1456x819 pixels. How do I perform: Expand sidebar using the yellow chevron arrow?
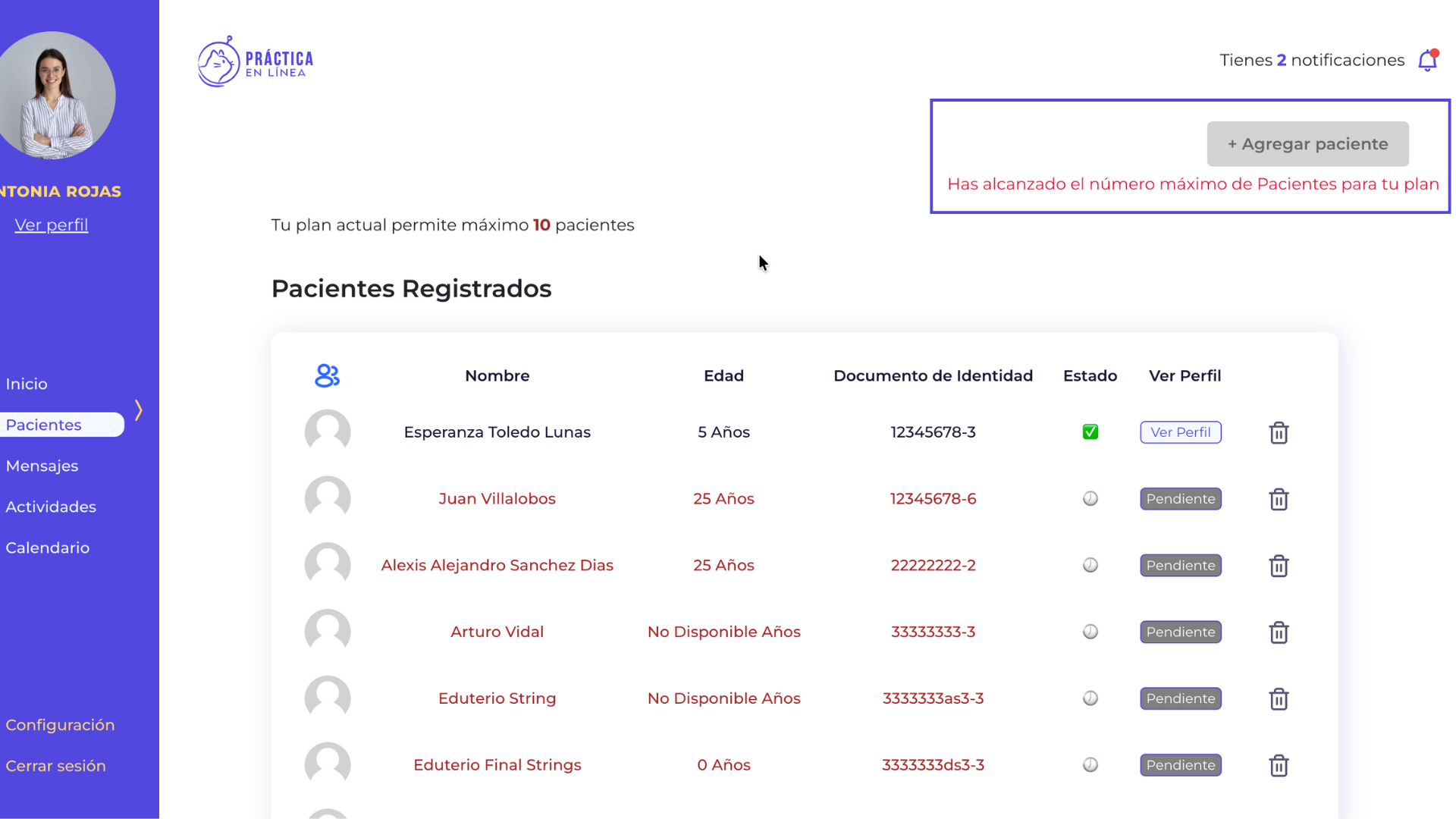[x=139, y=410]
